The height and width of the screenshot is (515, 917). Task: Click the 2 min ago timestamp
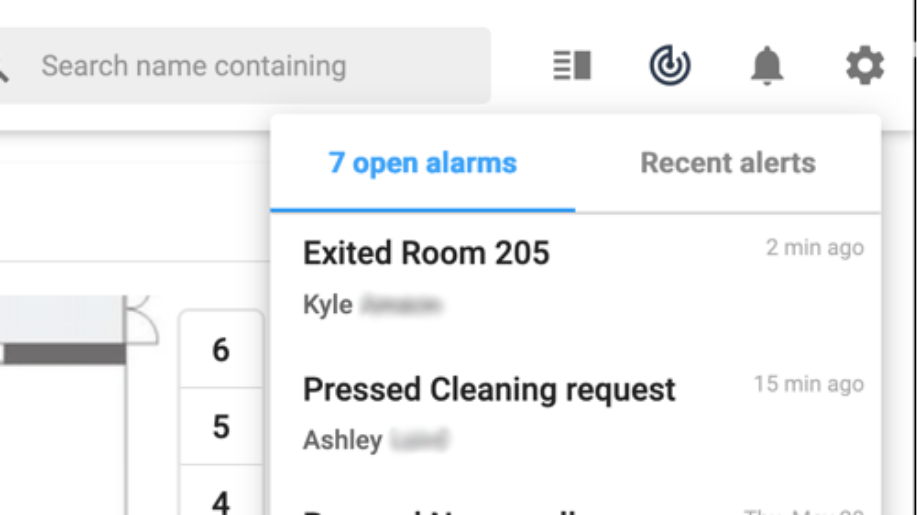click(815, 248)
